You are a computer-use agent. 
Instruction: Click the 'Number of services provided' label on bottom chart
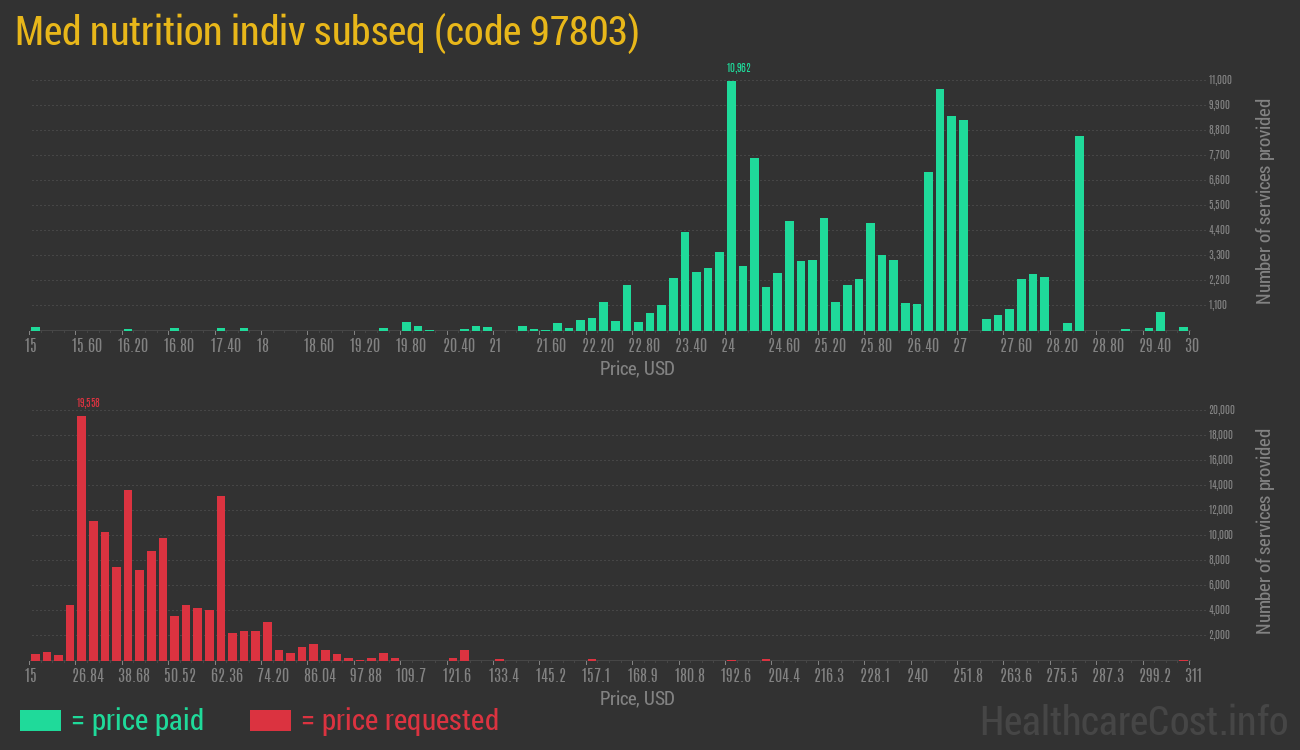pyautogui.click(x=1266, y=530)
